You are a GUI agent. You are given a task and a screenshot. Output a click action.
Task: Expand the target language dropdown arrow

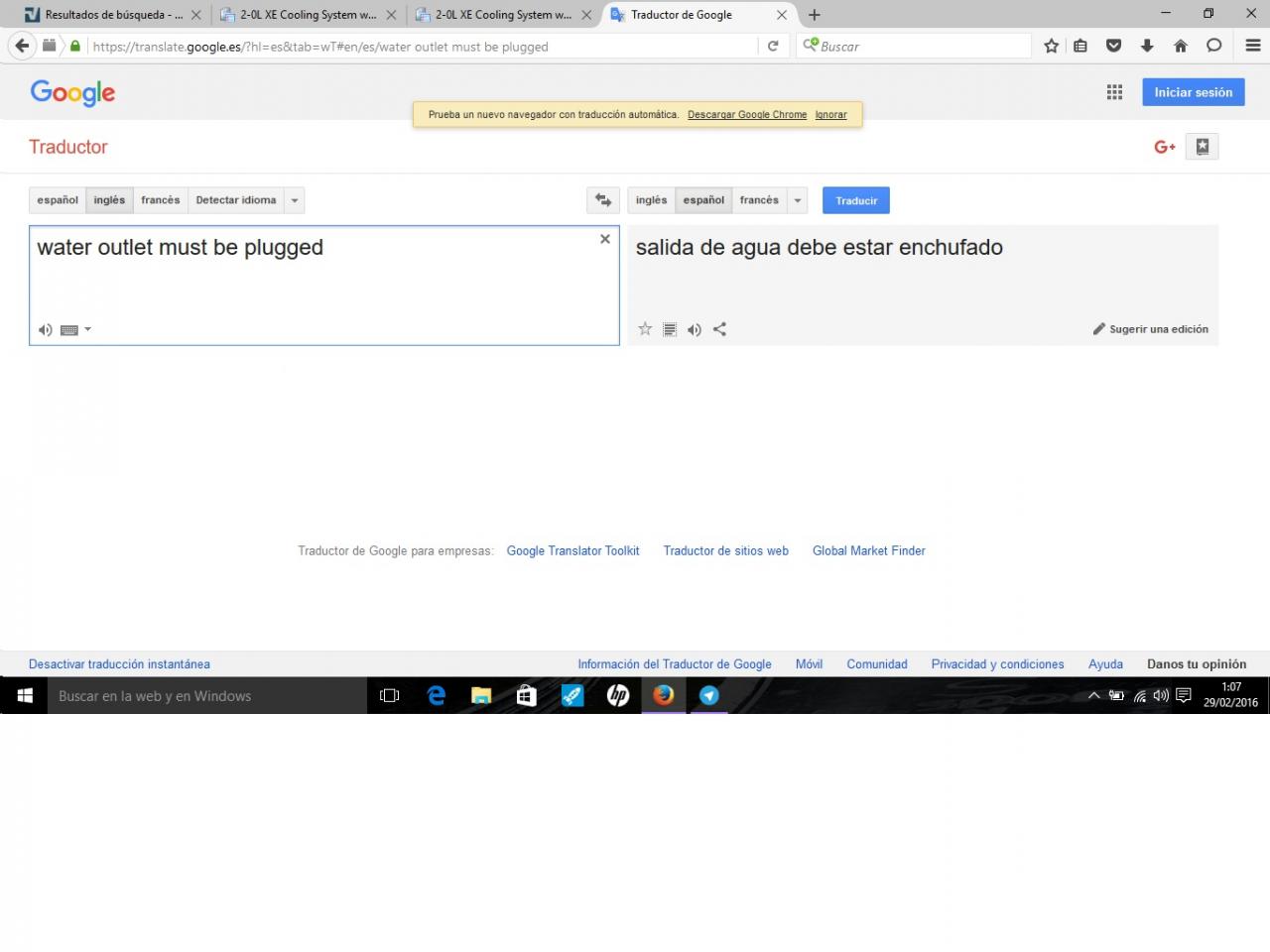tap(798, 200)
